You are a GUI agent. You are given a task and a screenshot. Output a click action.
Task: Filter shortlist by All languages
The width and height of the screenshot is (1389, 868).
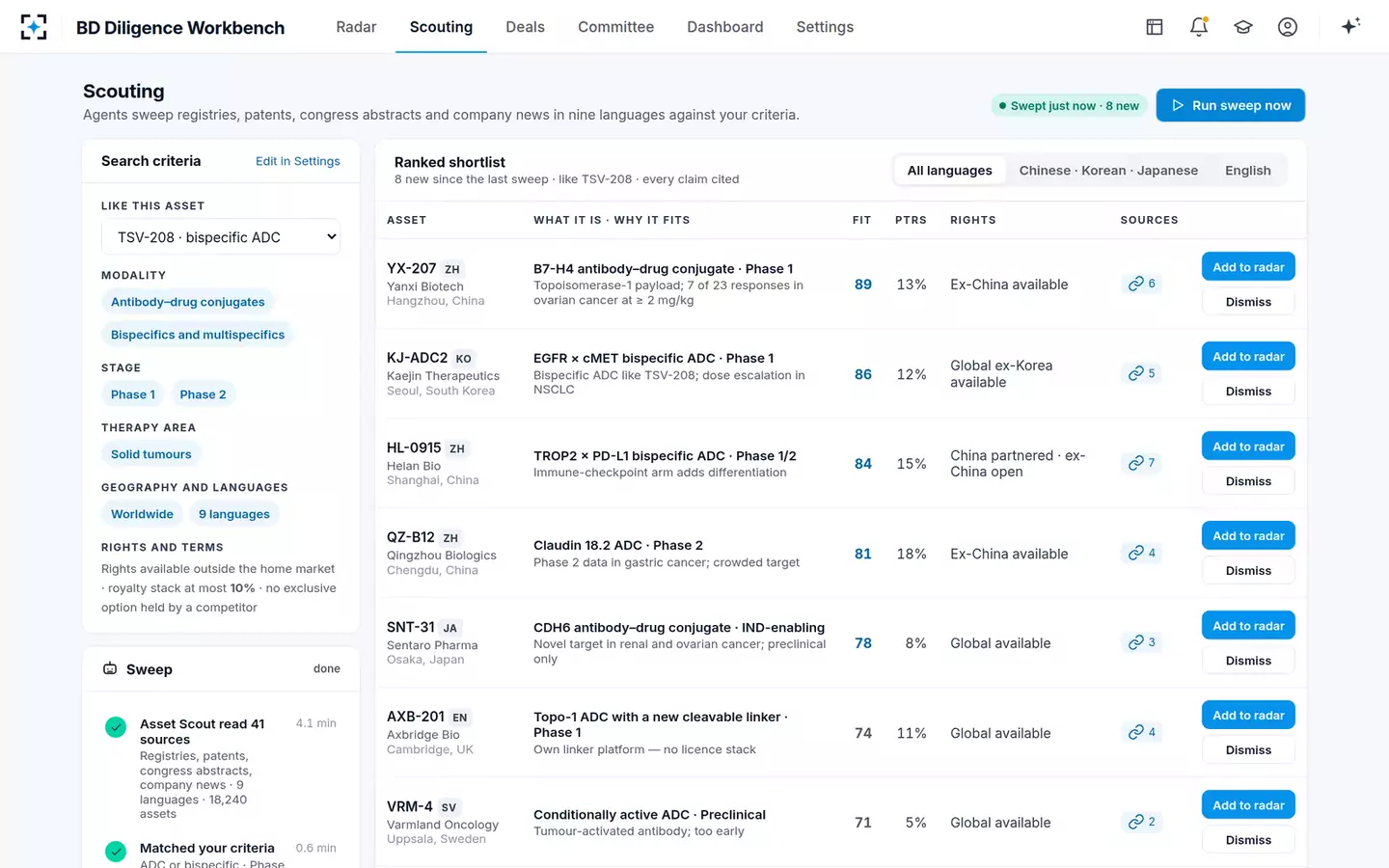coord(949,171)
